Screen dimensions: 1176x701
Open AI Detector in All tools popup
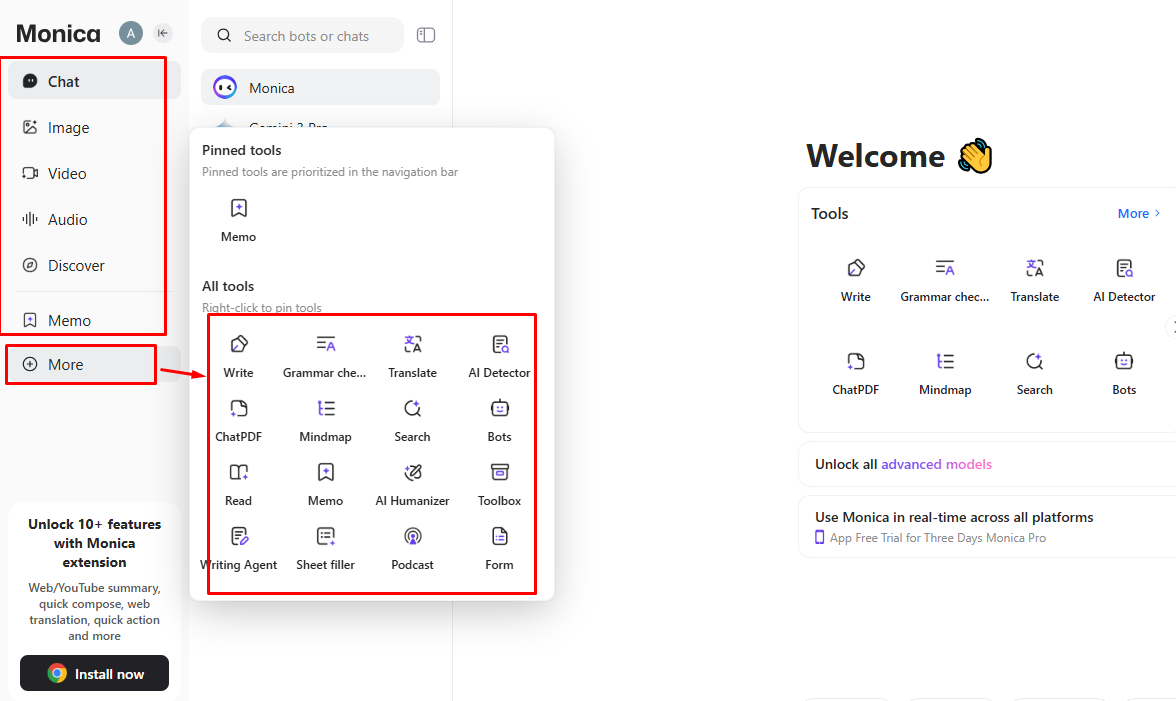click(500, 357)
